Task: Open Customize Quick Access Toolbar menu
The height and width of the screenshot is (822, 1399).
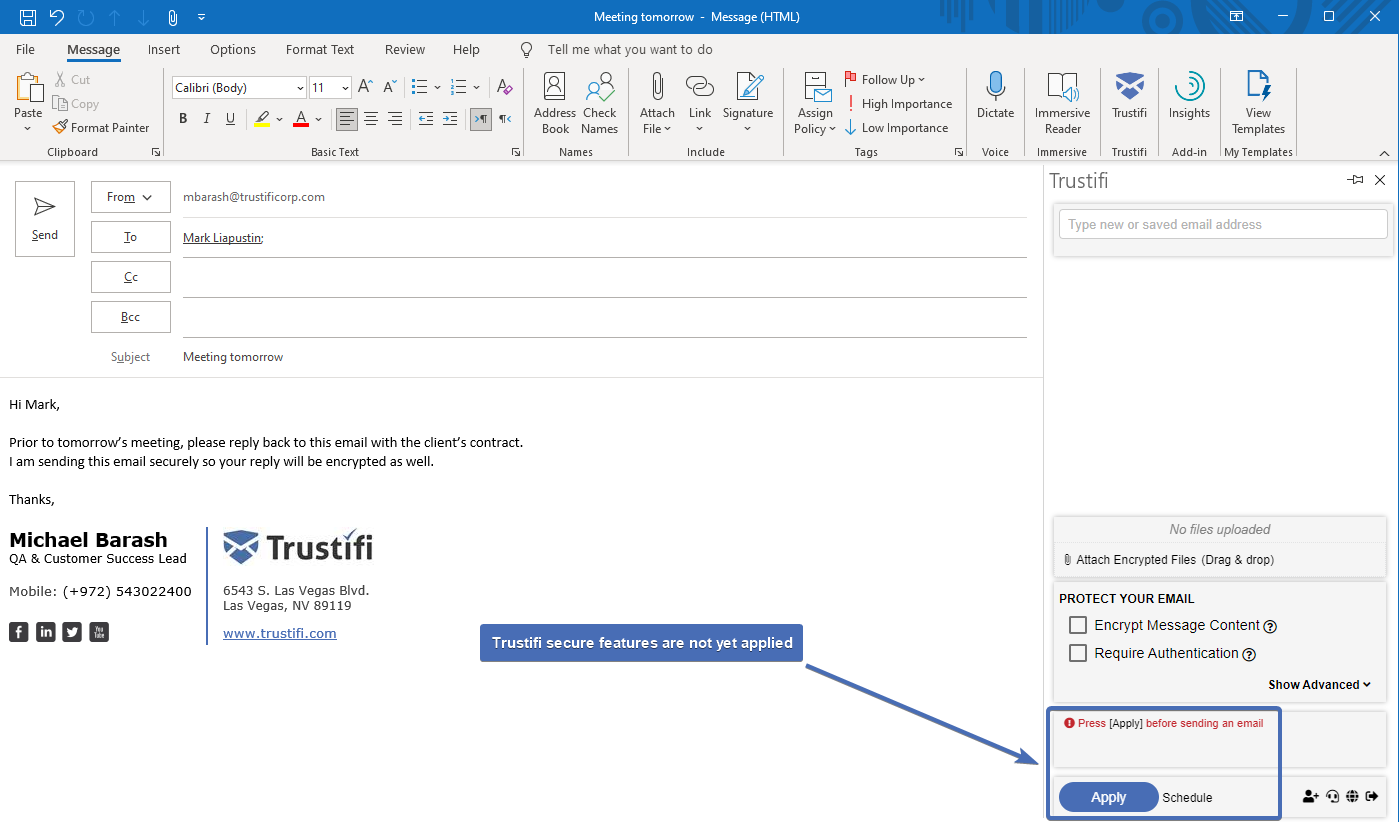Action: click(201, 17)
